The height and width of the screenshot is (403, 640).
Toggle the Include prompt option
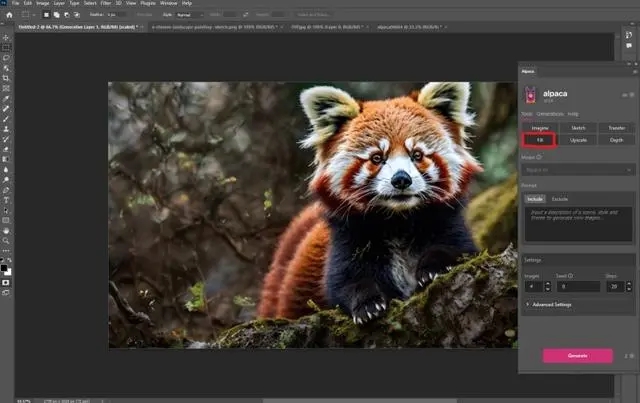[x=535, y=199]
